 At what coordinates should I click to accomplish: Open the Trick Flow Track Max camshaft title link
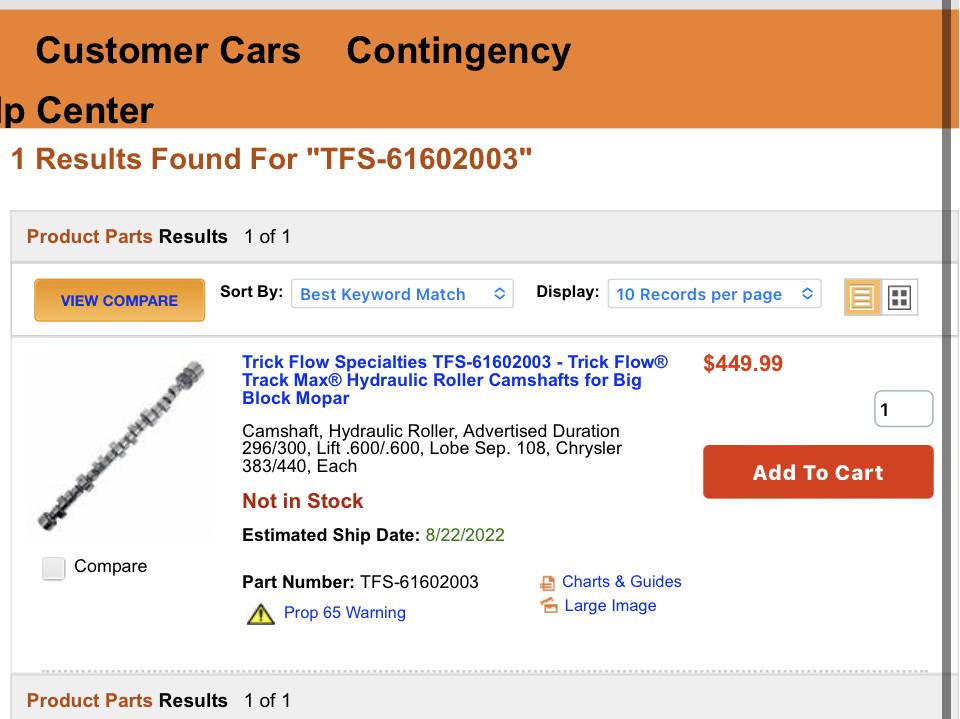[455, 380]
